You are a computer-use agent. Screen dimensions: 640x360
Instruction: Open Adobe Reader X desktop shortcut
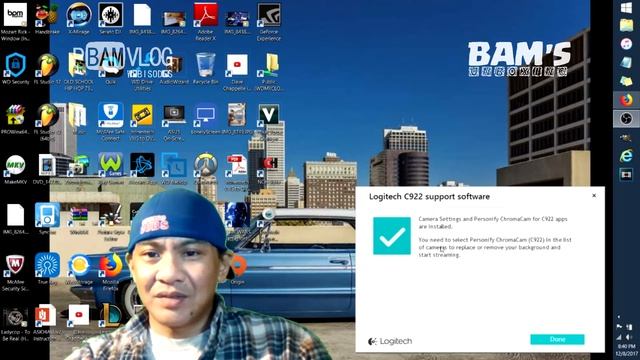pyautogui.click(x=205, y=21)
